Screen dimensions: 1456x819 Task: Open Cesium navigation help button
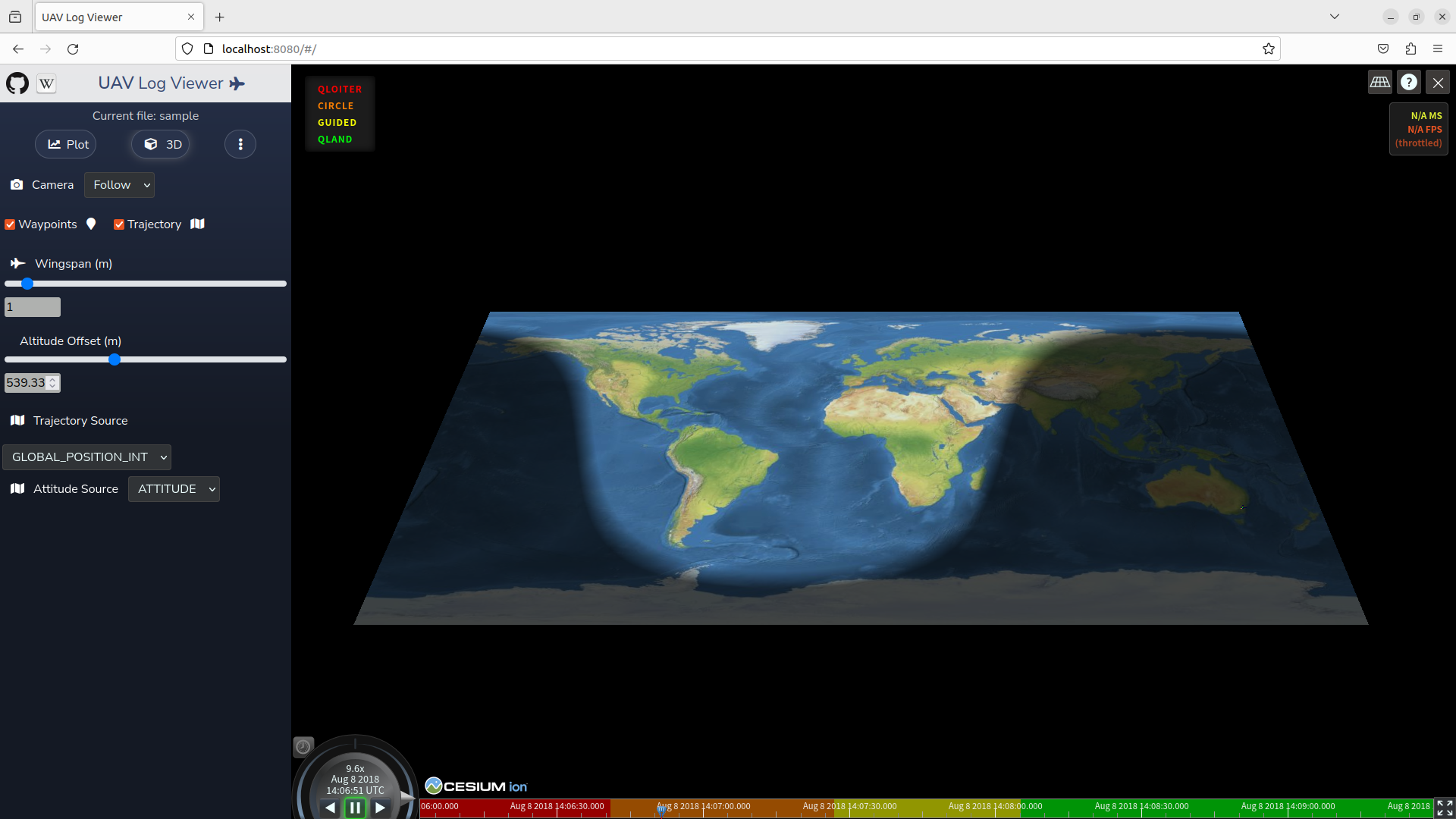click(x=1408, y=82)
